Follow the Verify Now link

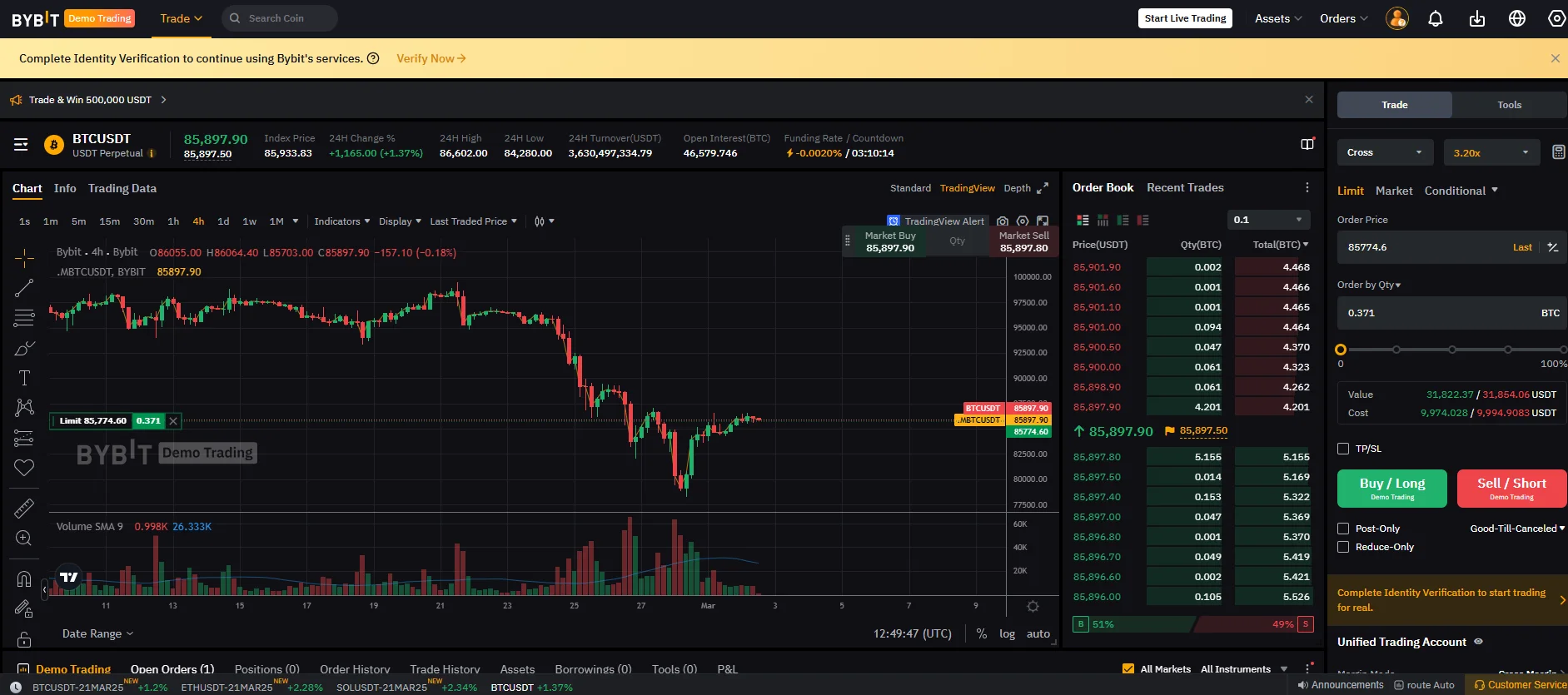(431, 58)
